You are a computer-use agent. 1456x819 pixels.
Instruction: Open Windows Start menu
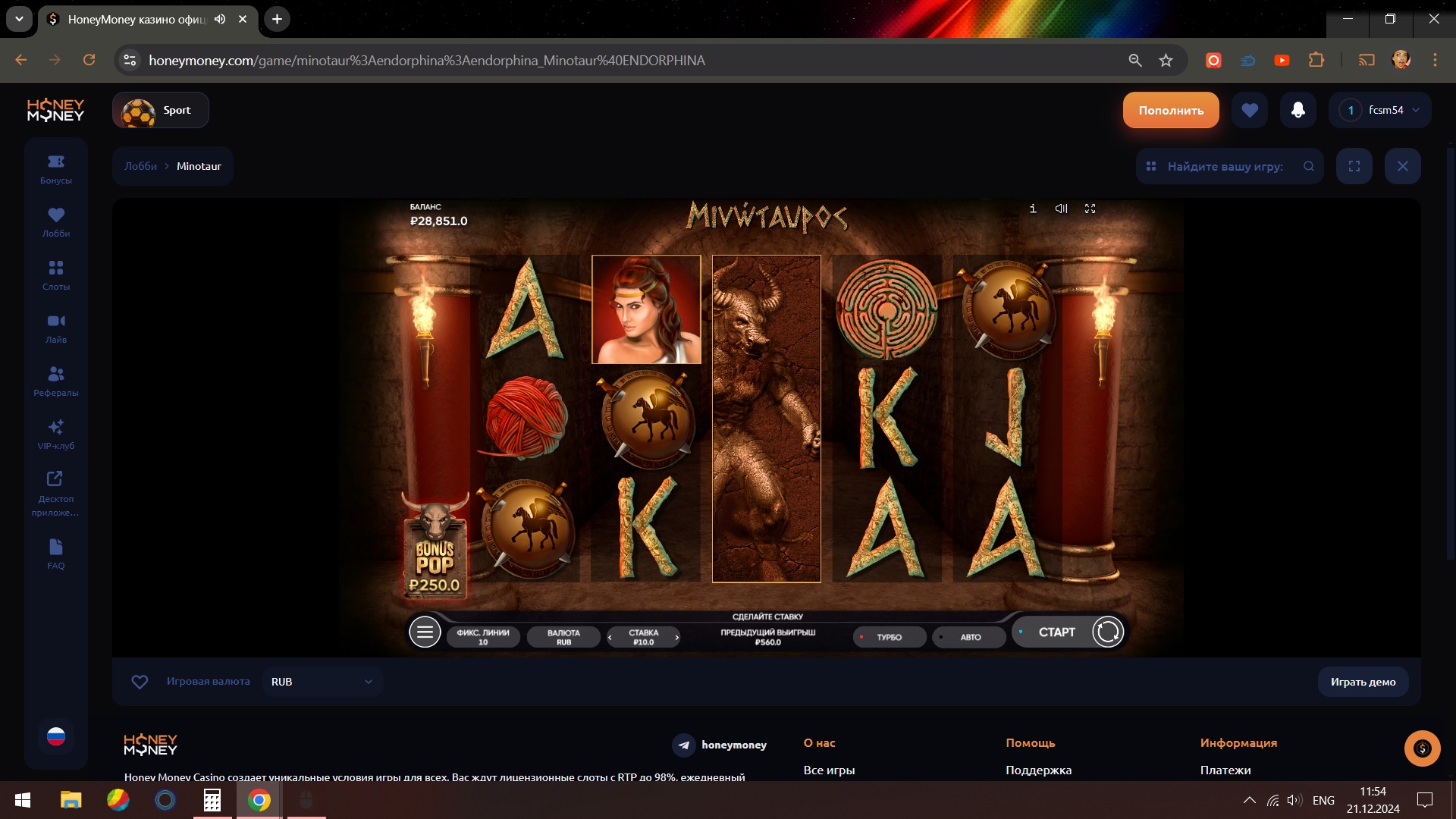tap(23, 800)
